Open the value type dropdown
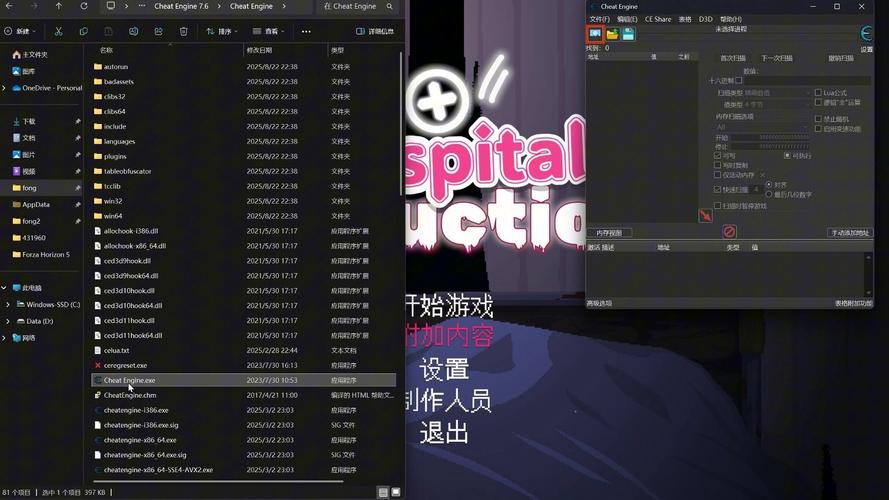889x500 pixels. [777, 105]
